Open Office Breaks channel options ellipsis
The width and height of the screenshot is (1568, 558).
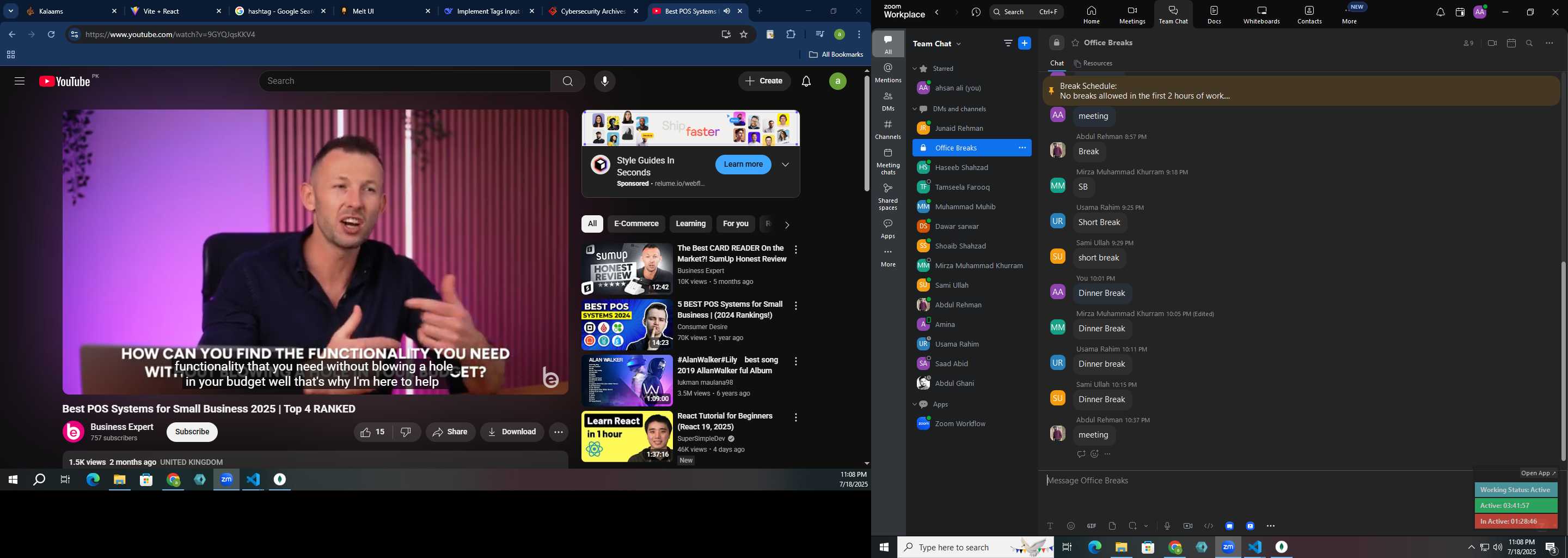pos(1022,148)
